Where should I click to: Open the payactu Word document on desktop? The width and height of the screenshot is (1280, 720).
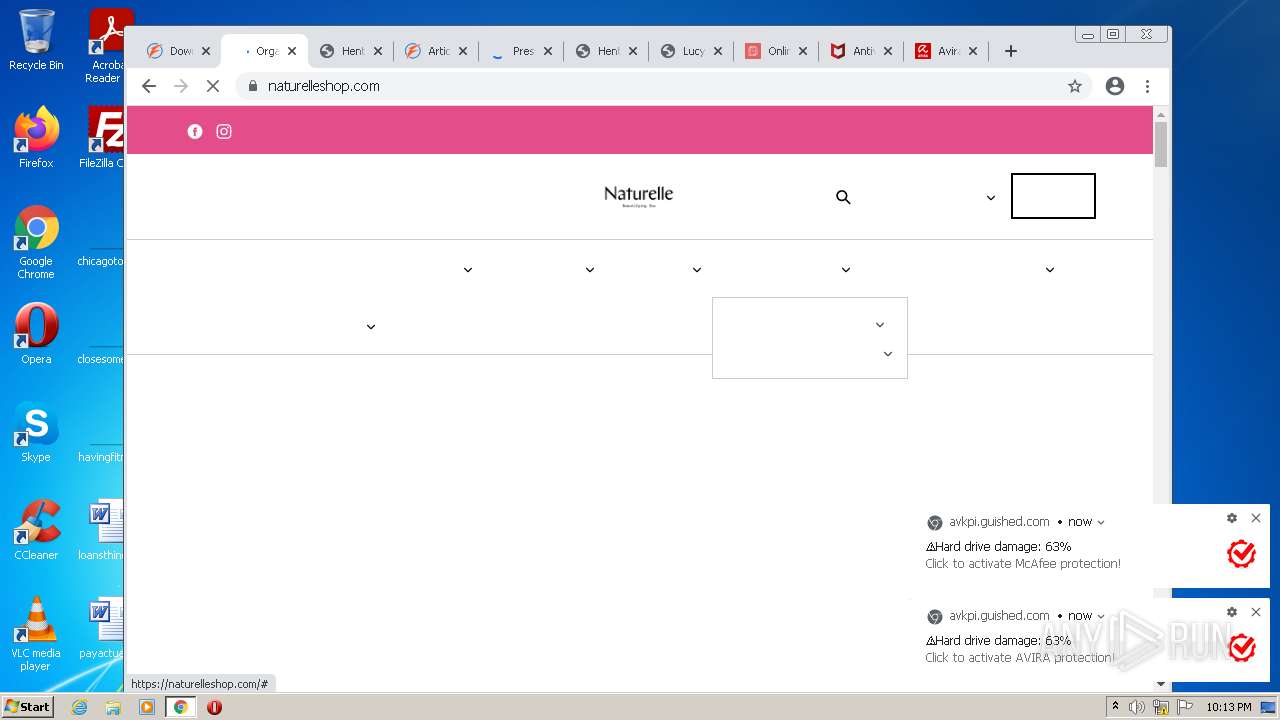(x=103, y=628)
